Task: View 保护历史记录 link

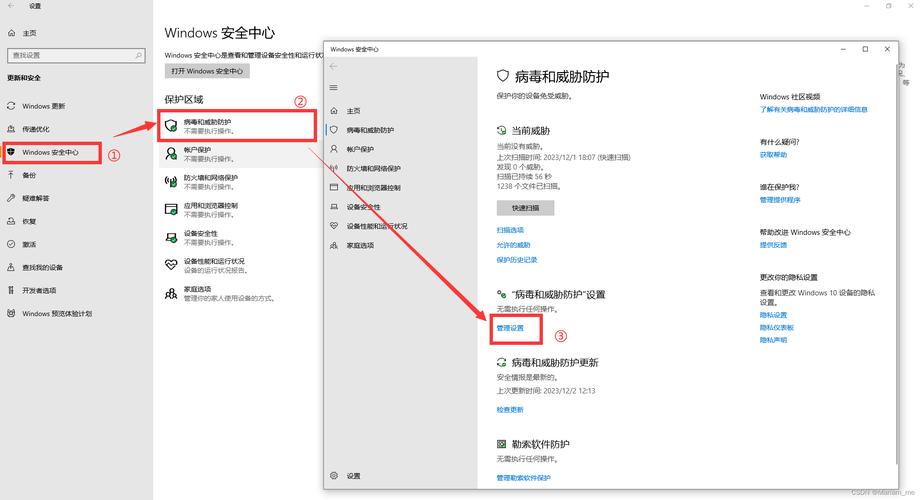Action: (517, 260)
